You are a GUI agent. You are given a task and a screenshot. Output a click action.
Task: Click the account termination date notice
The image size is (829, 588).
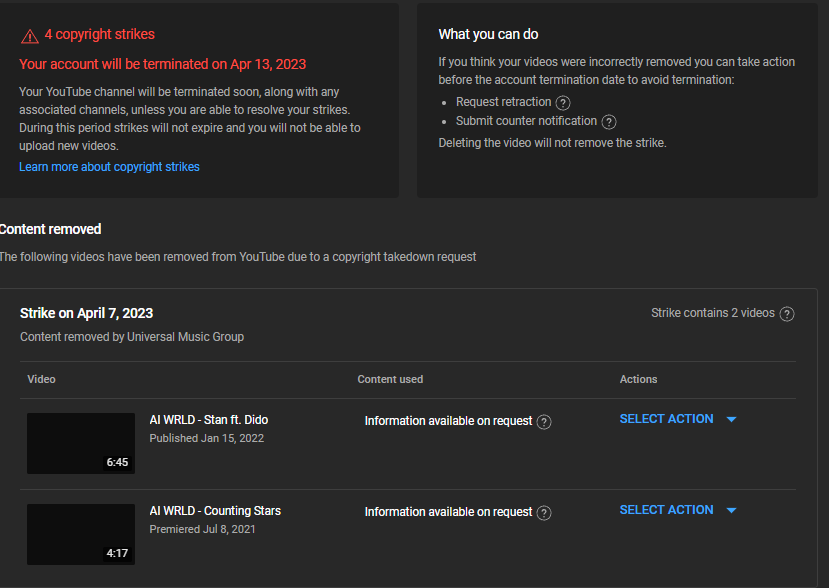click(x=163, y=65)
